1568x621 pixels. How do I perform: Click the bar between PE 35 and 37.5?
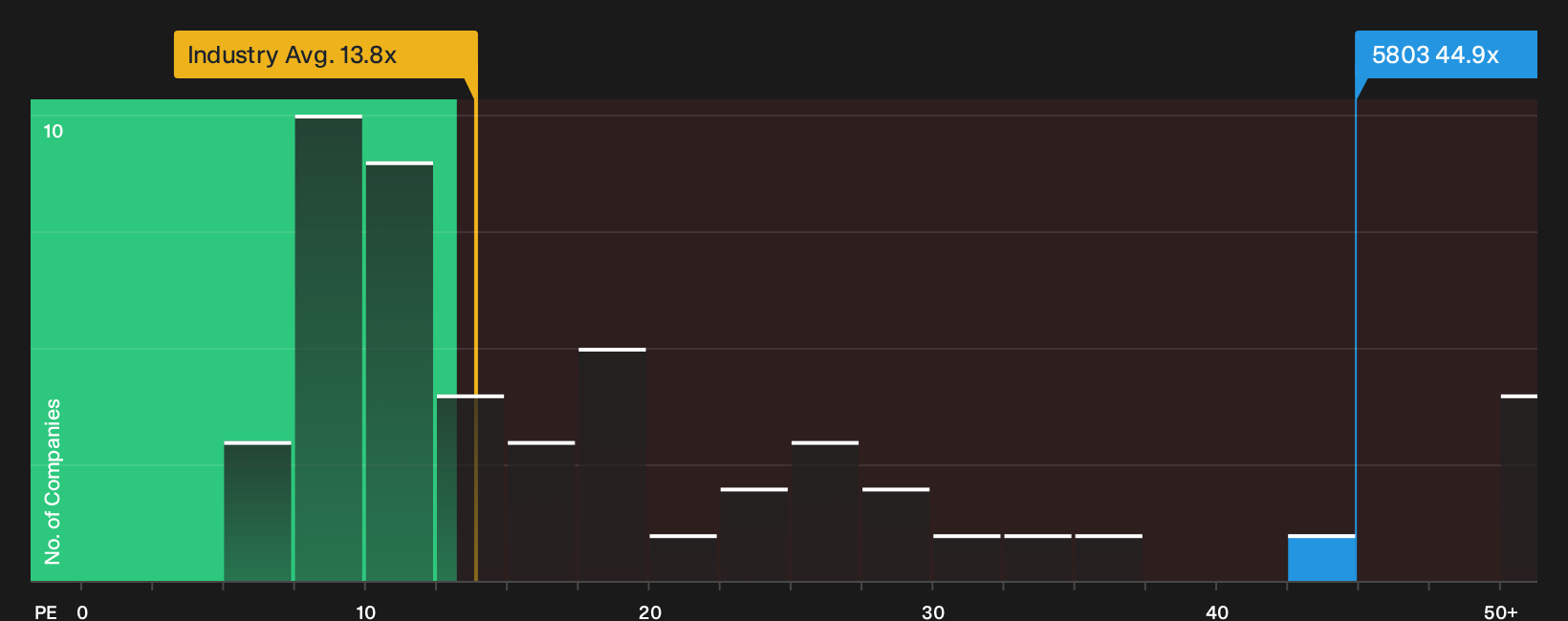[x=1109, y=558]
